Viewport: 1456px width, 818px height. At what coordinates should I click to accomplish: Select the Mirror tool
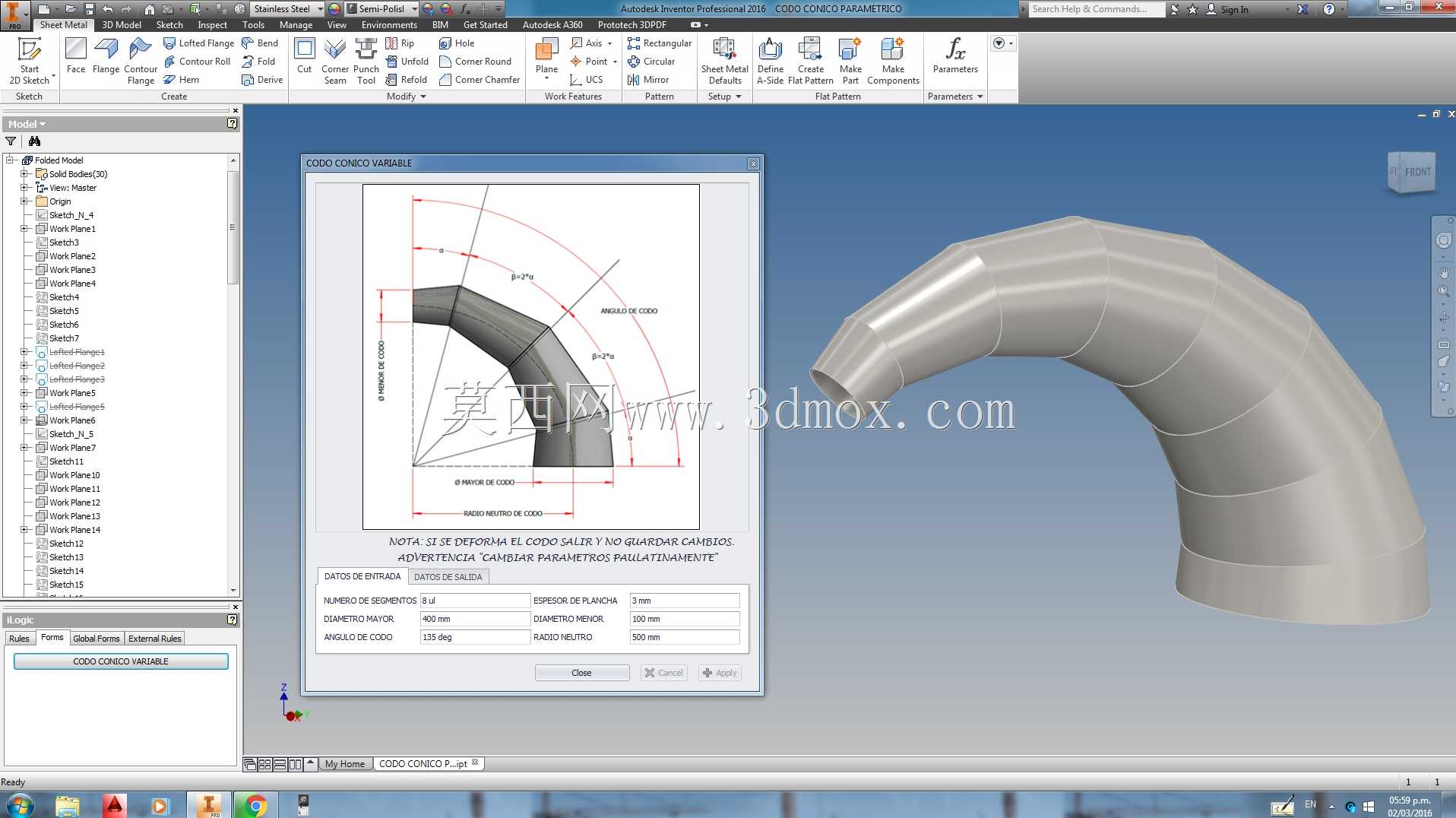(x=648, y=80)
